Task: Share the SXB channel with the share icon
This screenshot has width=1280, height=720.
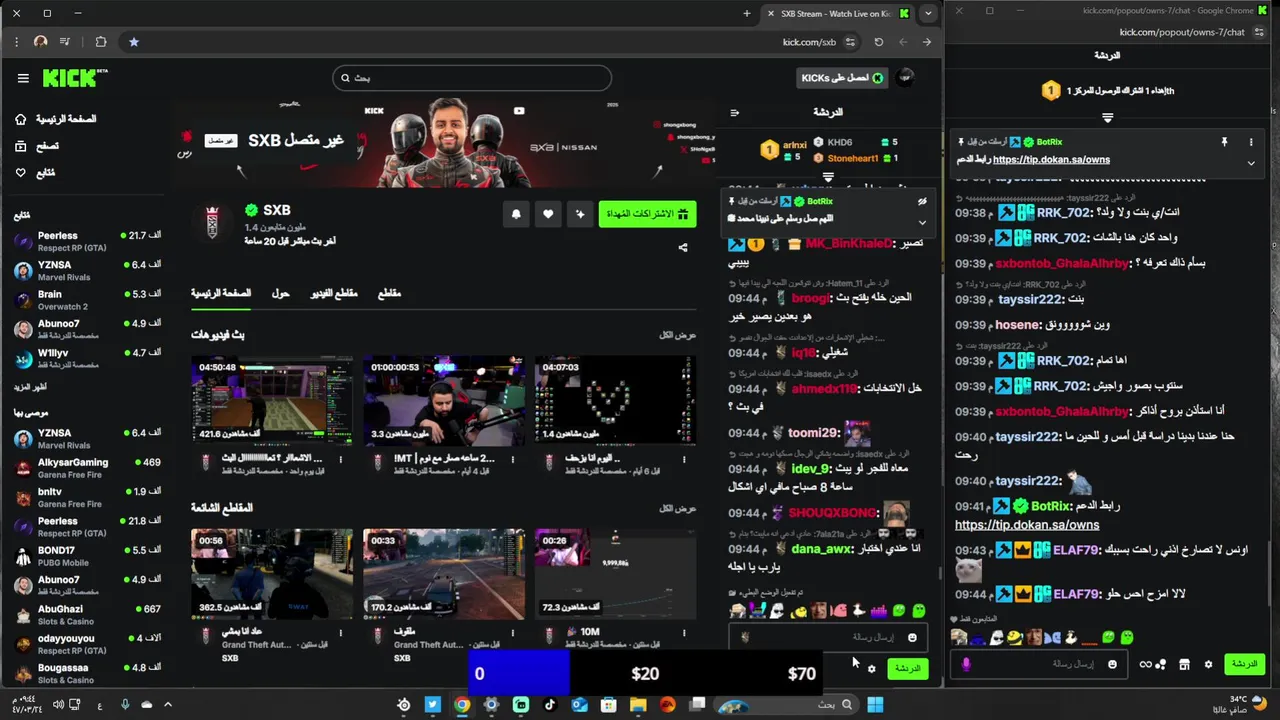Action: pos(683,247)
